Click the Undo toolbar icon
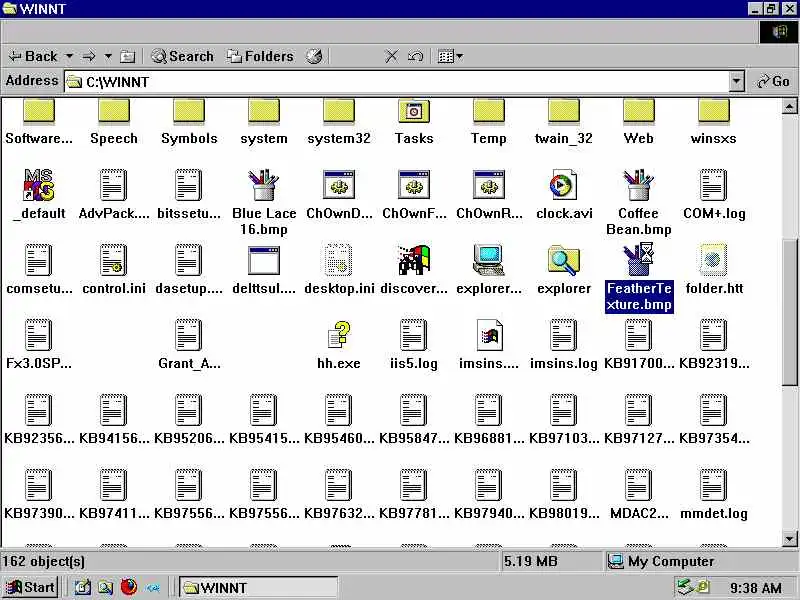This screenshot has width=800, height=600. pos(415,56)
